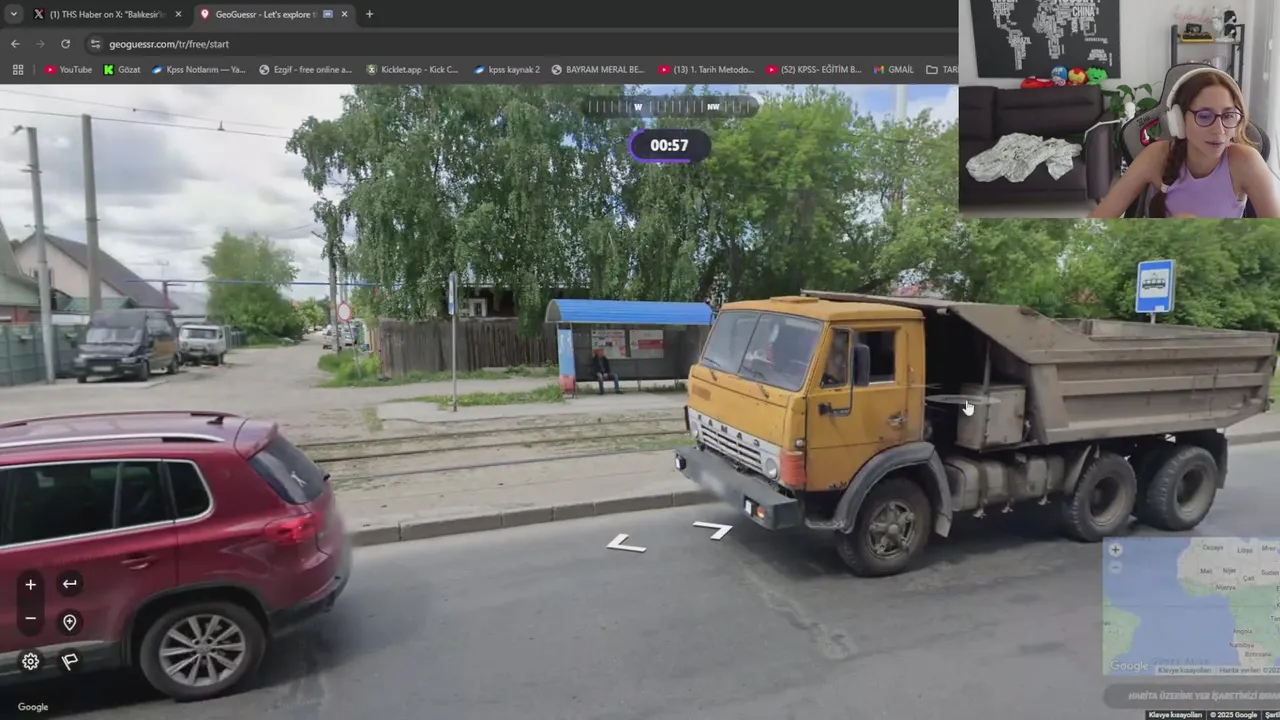Open the Ezgif bookmark
1280x720 pixels.
pyautogui.click(x=305, y=70)
